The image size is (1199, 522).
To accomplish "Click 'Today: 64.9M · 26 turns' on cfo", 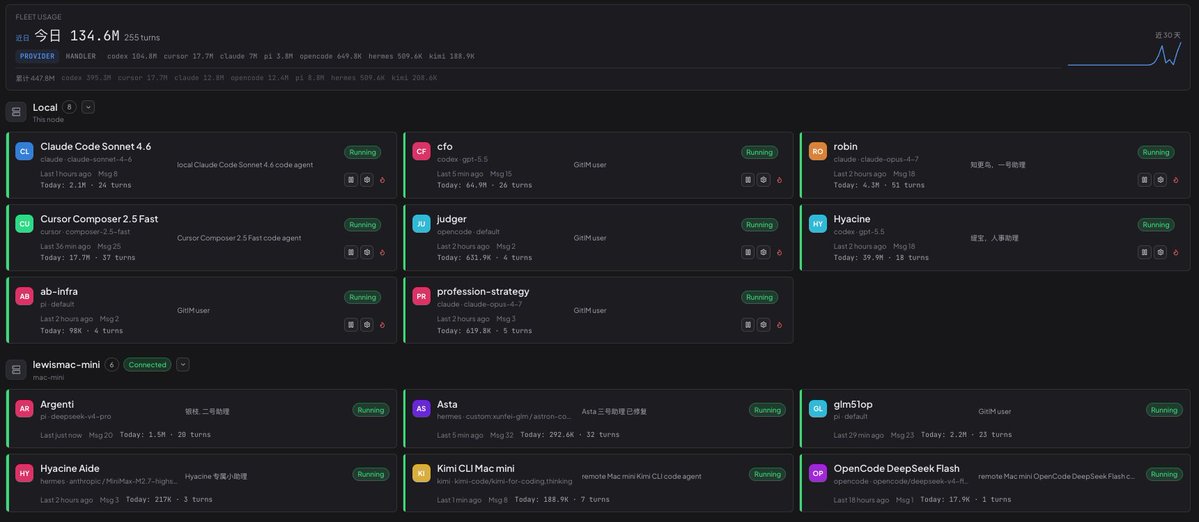I will pyautogui.click(x=484, y=185).
